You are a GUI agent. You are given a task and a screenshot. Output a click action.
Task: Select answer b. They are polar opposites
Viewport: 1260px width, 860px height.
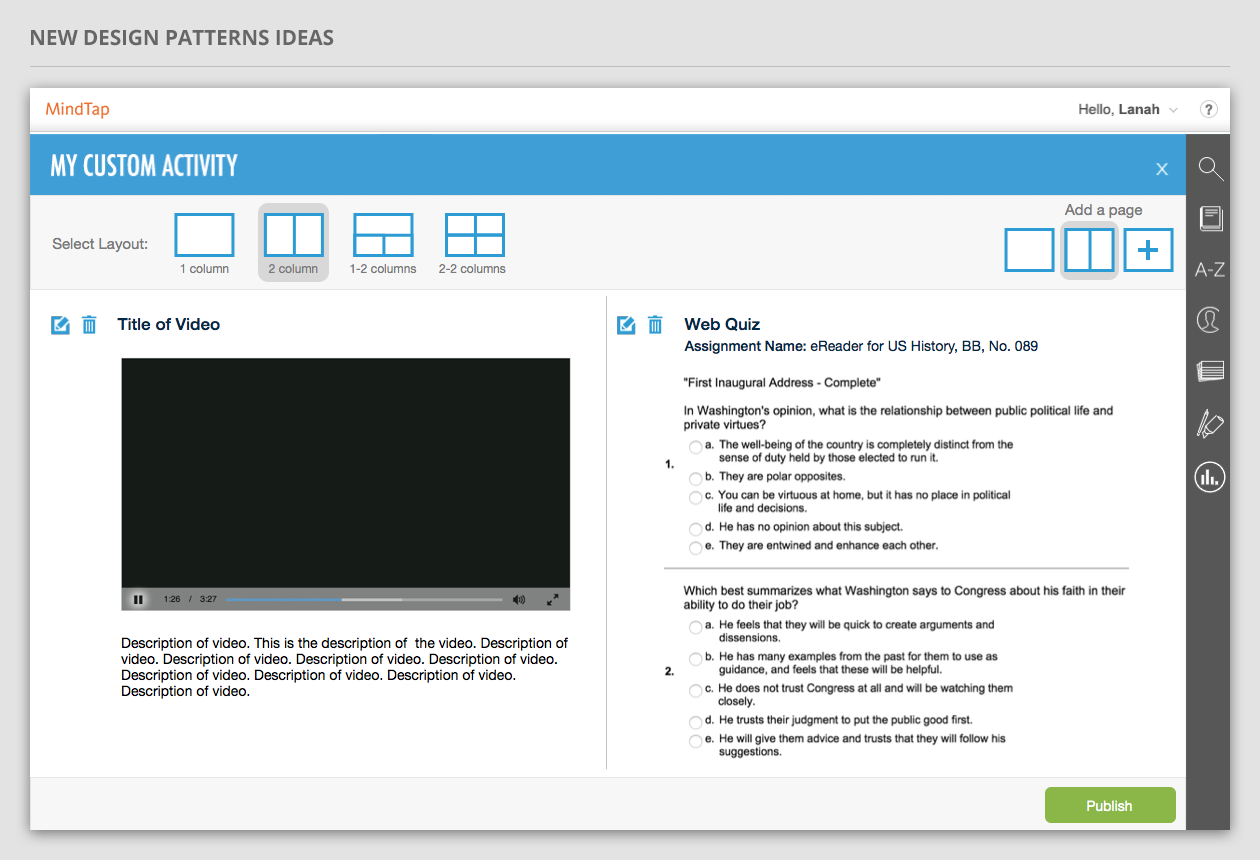click(x=696, y=478)
